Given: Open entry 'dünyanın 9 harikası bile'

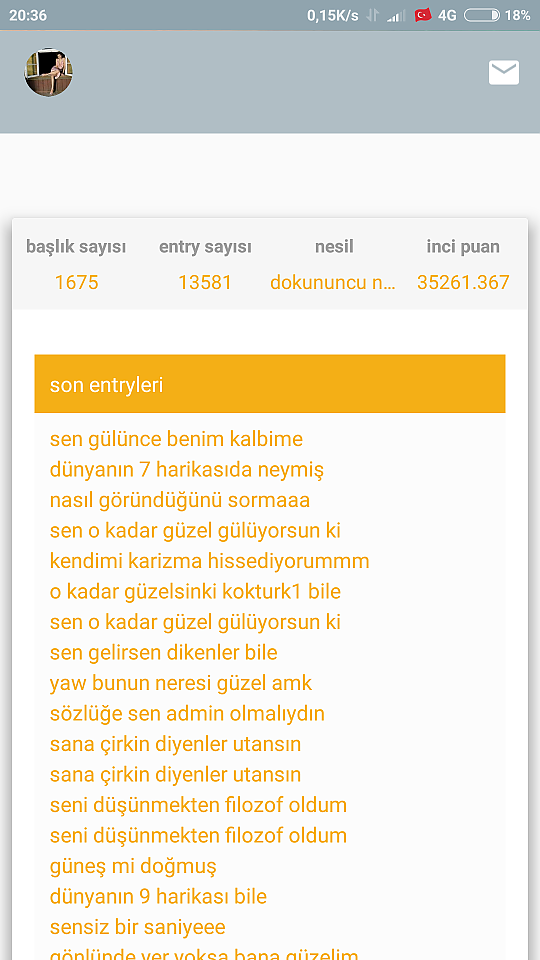Looking at the screenshot, I should coord(158,897).
